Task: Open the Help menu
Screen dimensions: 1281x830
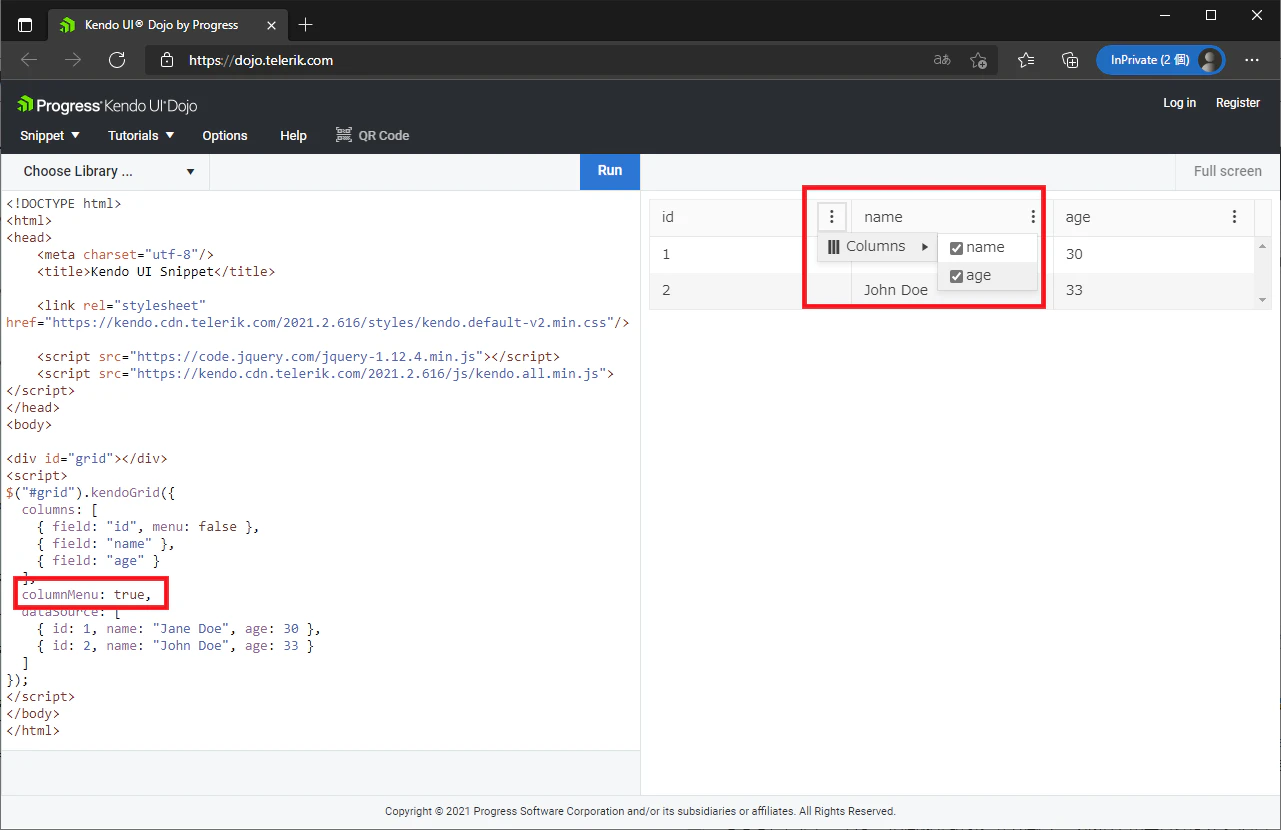Action: pyautogui.click(x=293, y=135)
